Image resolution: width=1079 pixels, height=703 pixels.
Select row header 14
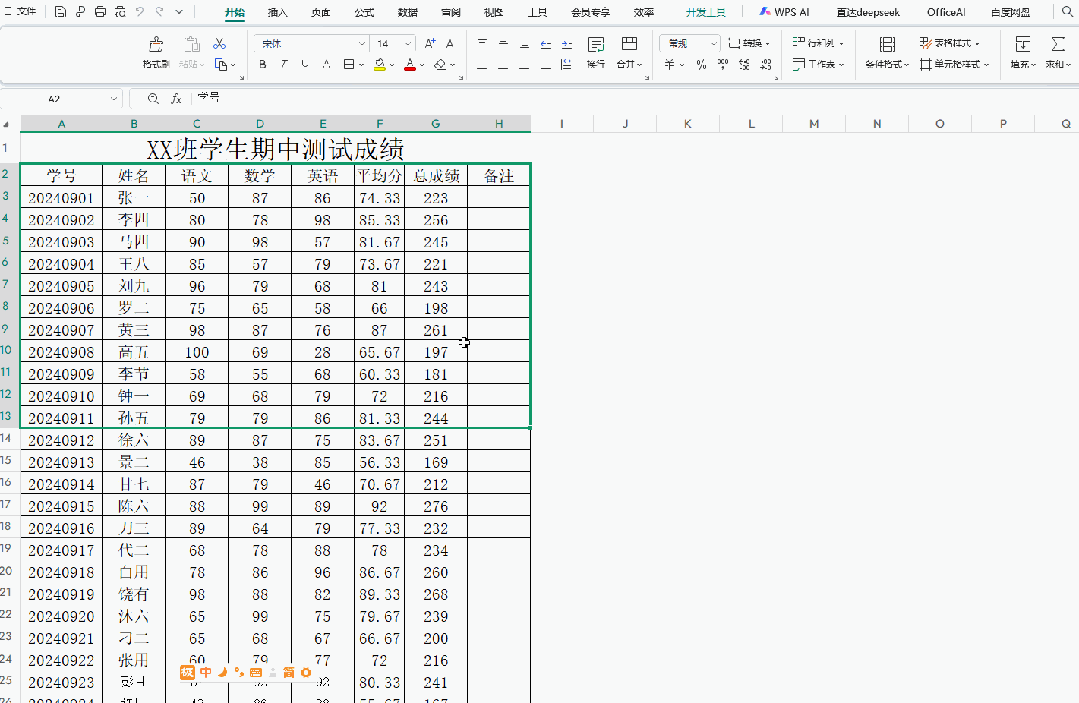6,438
